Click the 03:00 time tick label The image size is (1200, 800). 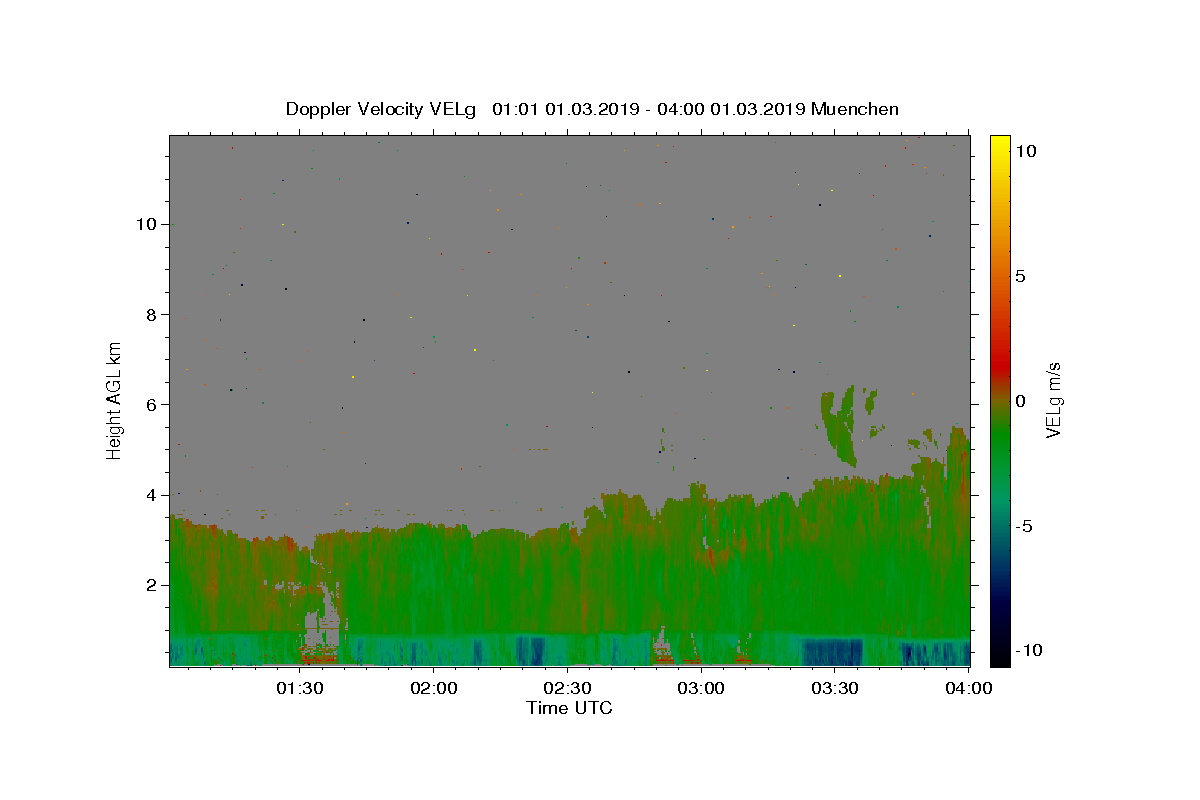(x=701, y=688)
